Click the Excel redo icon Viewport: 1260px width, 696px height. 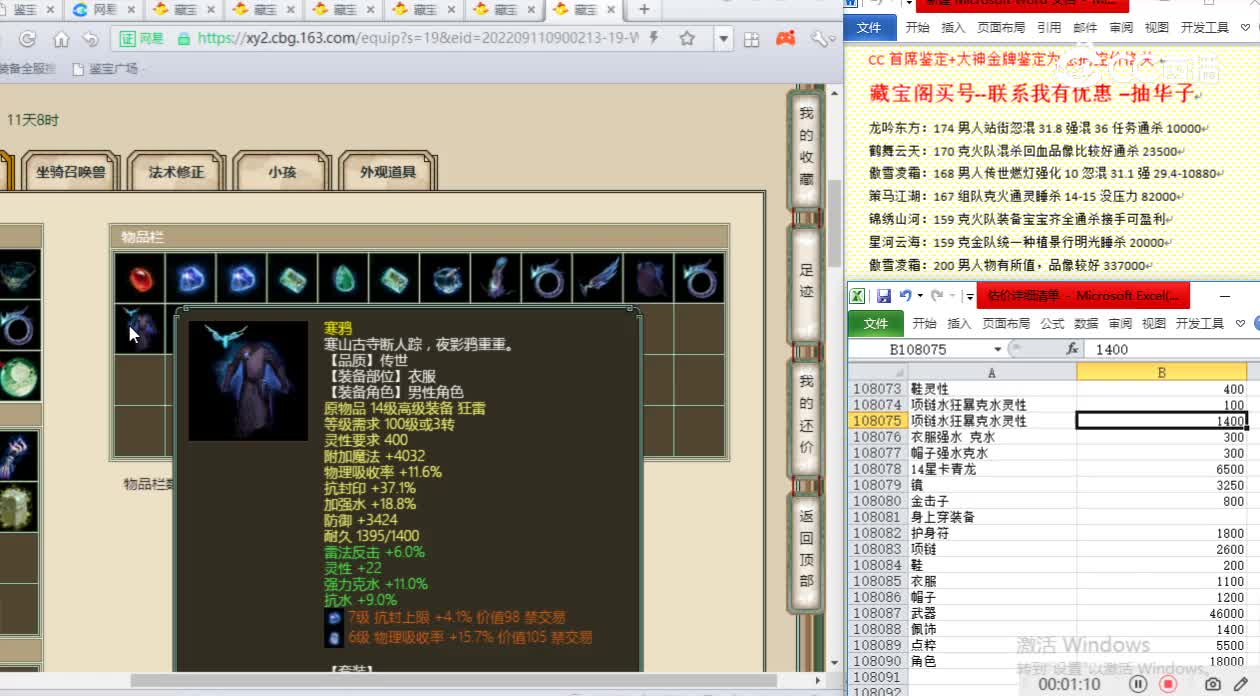coord(936,296)
